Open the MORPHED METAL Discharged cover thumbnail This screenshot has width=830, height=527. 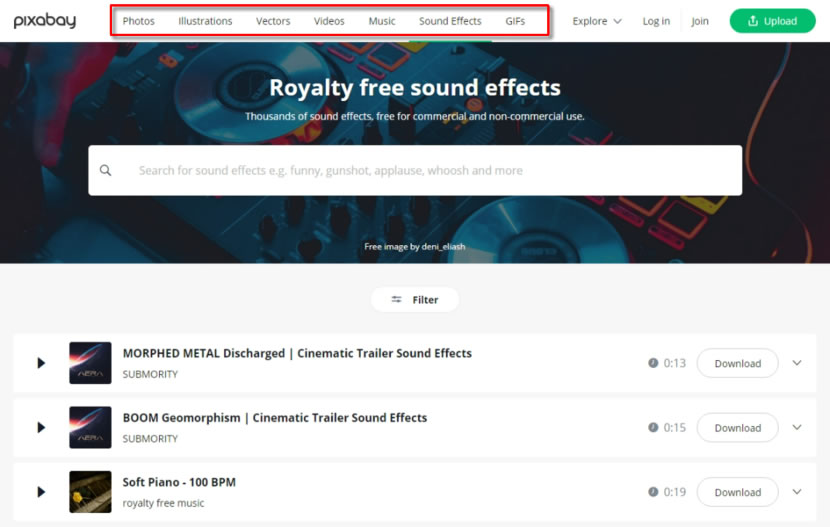[x=91, y=363]
